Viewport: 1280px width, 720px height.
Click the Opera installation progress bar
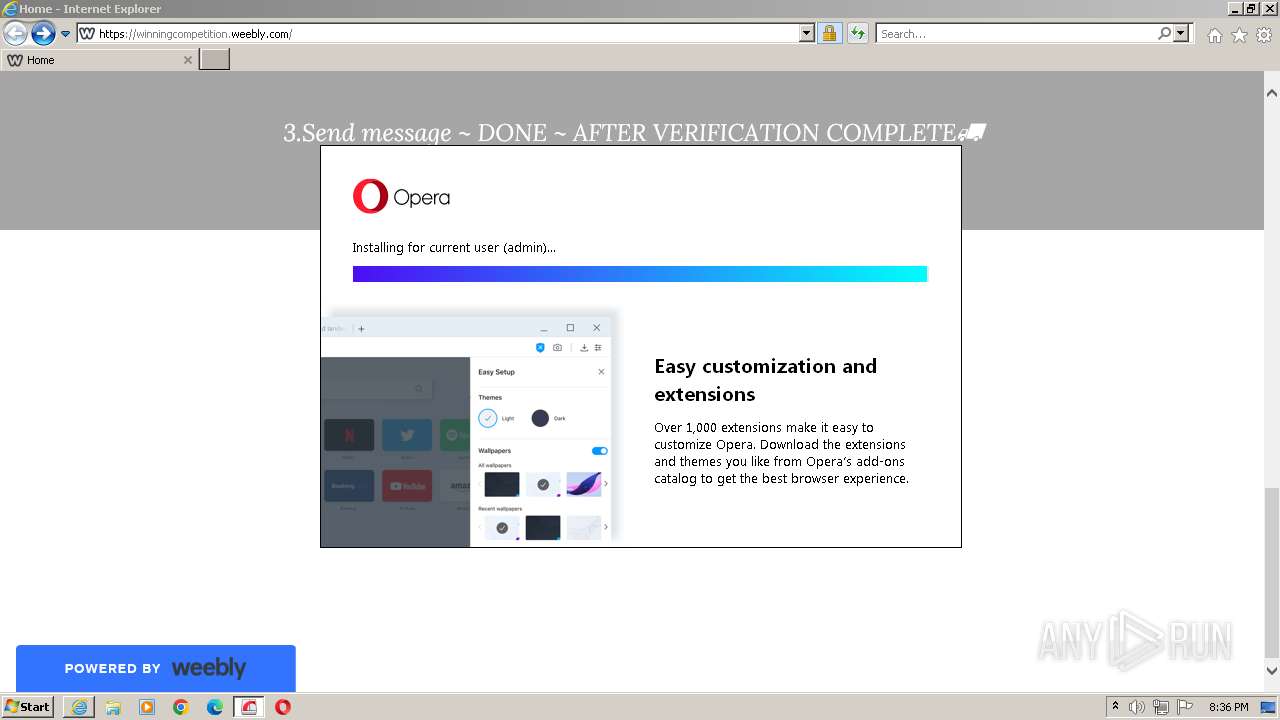(x=640, y=274)
